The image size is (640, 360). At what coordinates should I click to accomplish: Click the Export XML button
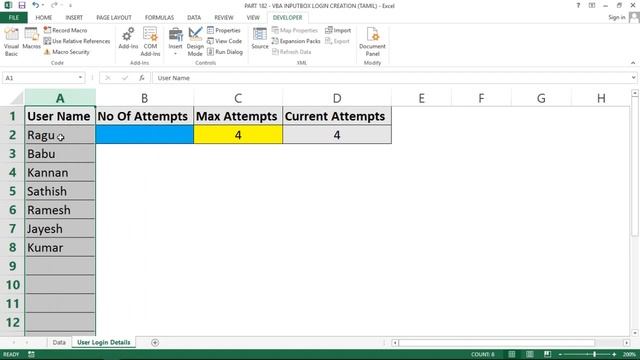point(338,41)
